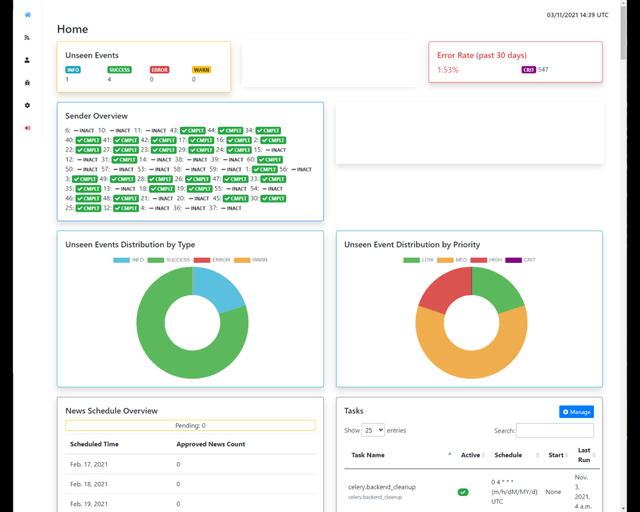Click the Tasks search input field
Viewport: 640px width, 512px height.
tap(555, 430)
